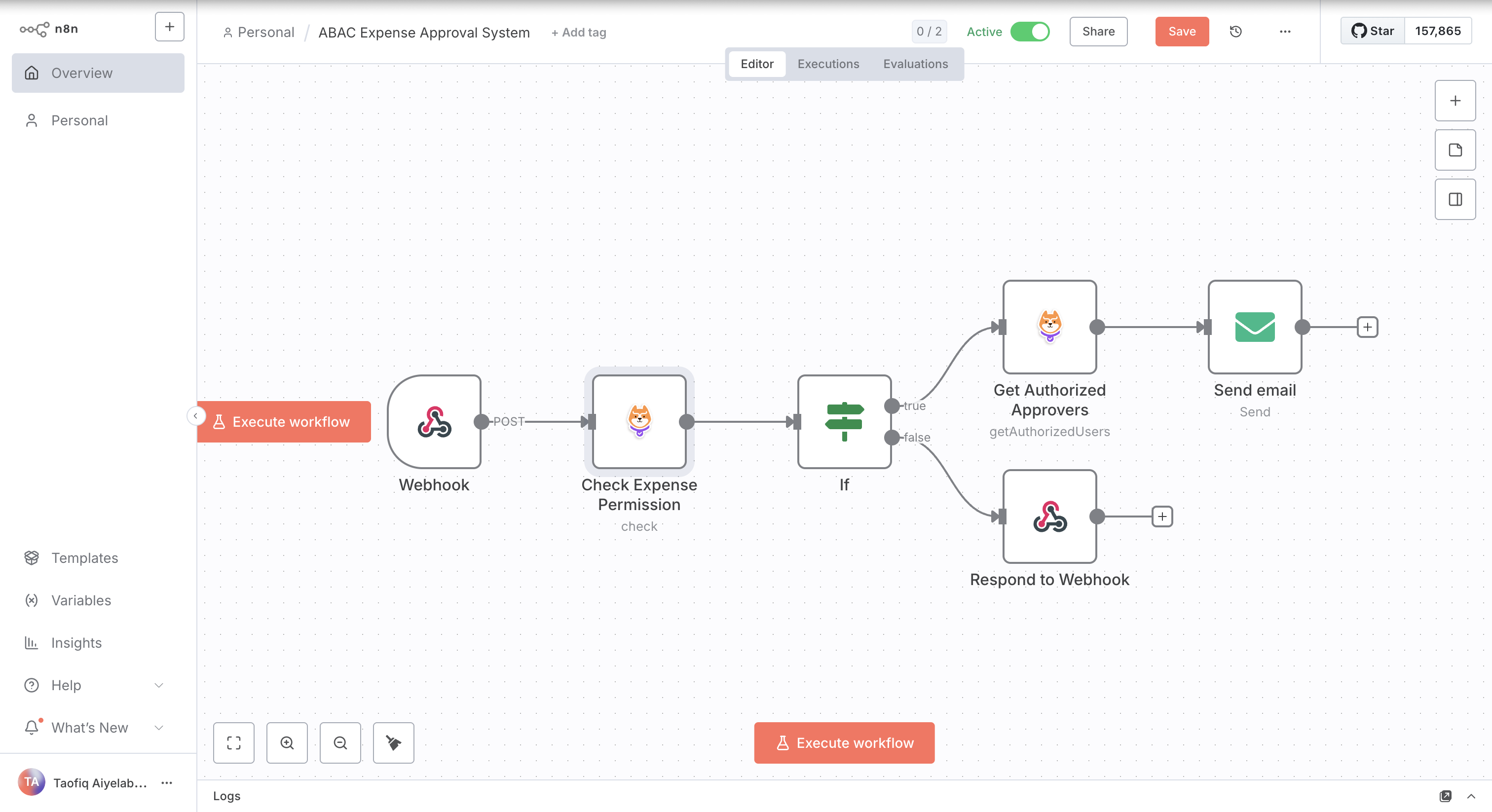Select the Editor tab
Viewport: 1492px width, 812px height.
(757, 64)
